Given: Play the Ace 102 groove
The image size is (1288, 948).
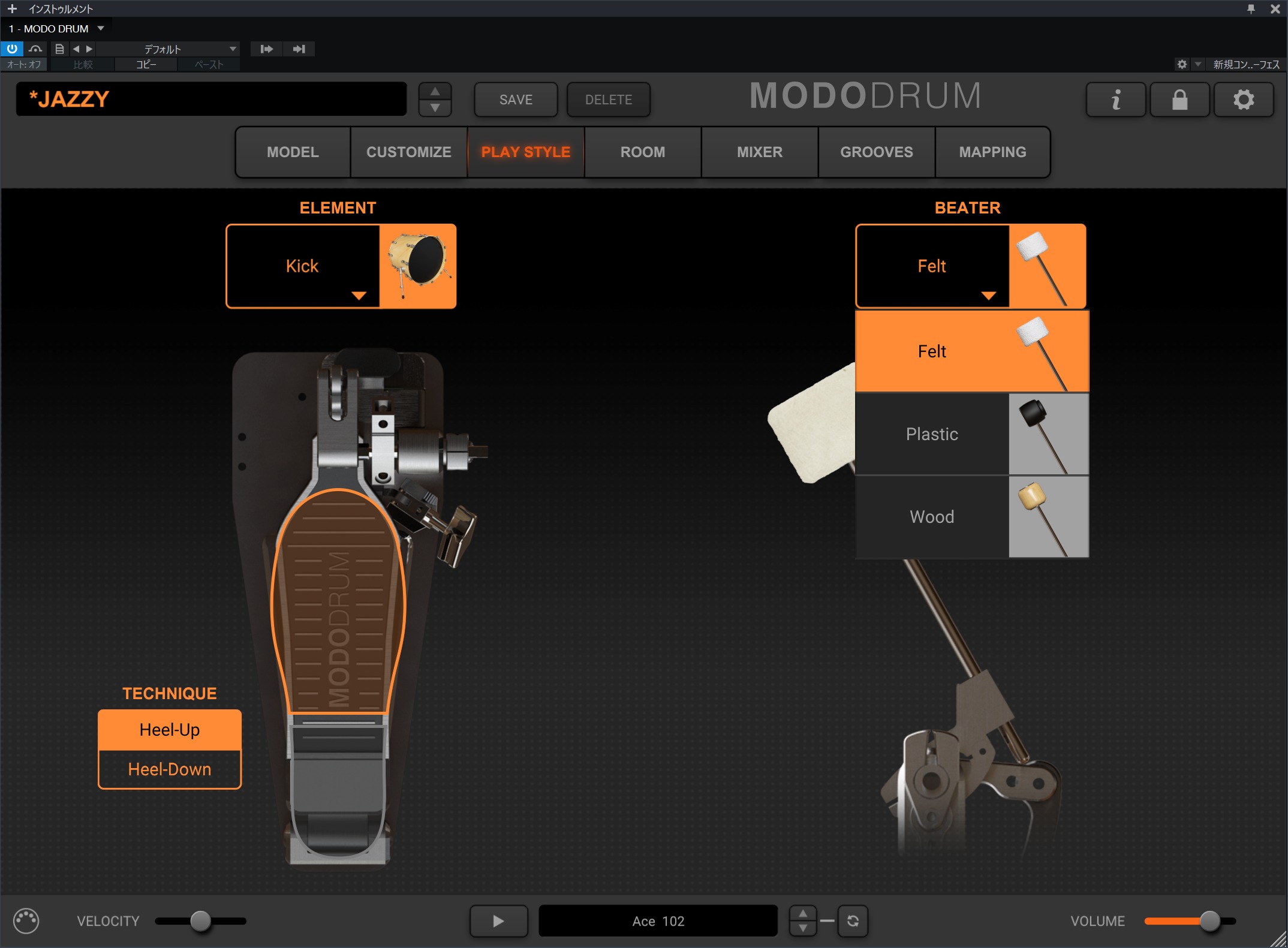Looking at the screenshot, I should [498, 921].
